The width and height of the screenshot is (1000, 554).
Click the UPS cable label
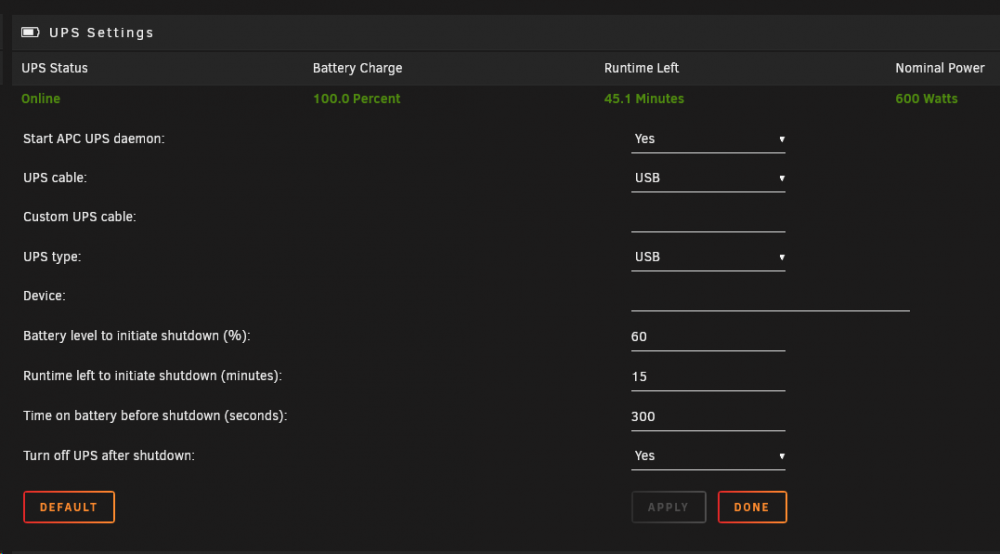[x=55, y=178]
